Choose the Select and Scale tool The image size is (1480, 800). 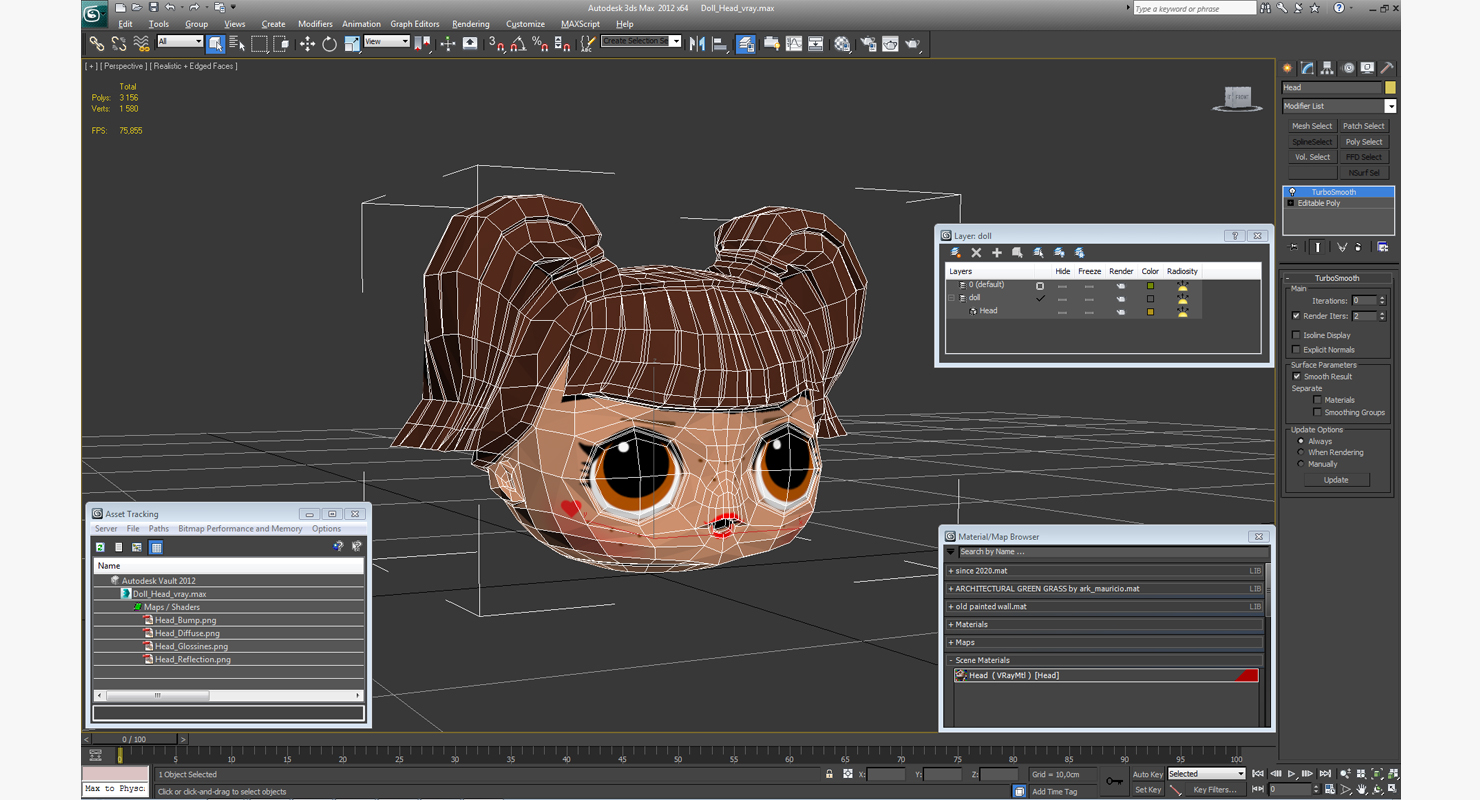[351, 44]
